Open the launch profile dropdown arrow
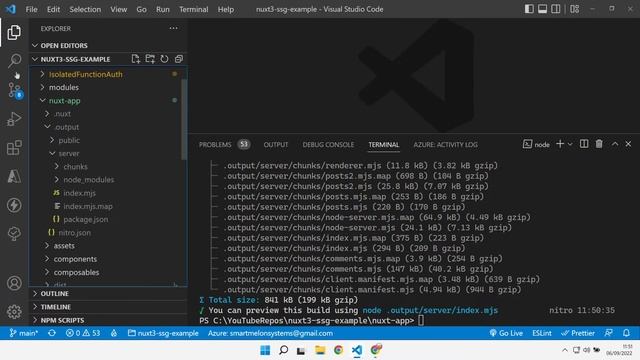Image resolution: width=640 pixels, height=360 pixels. pyautogui.click(x=570, y=144)
